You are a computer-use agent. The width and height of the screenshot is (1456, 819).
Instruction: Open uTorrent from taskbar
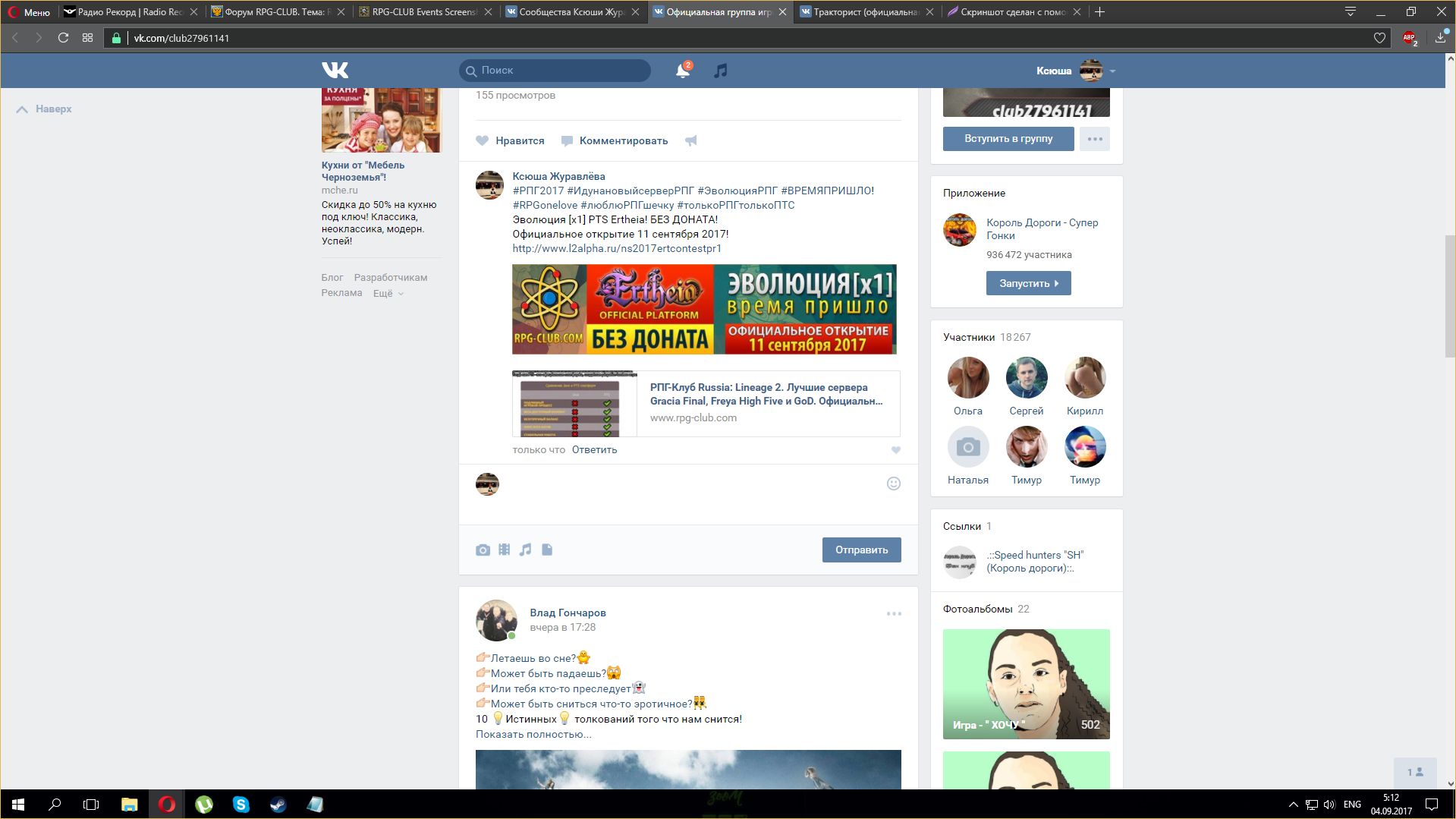tap(203, 805)
